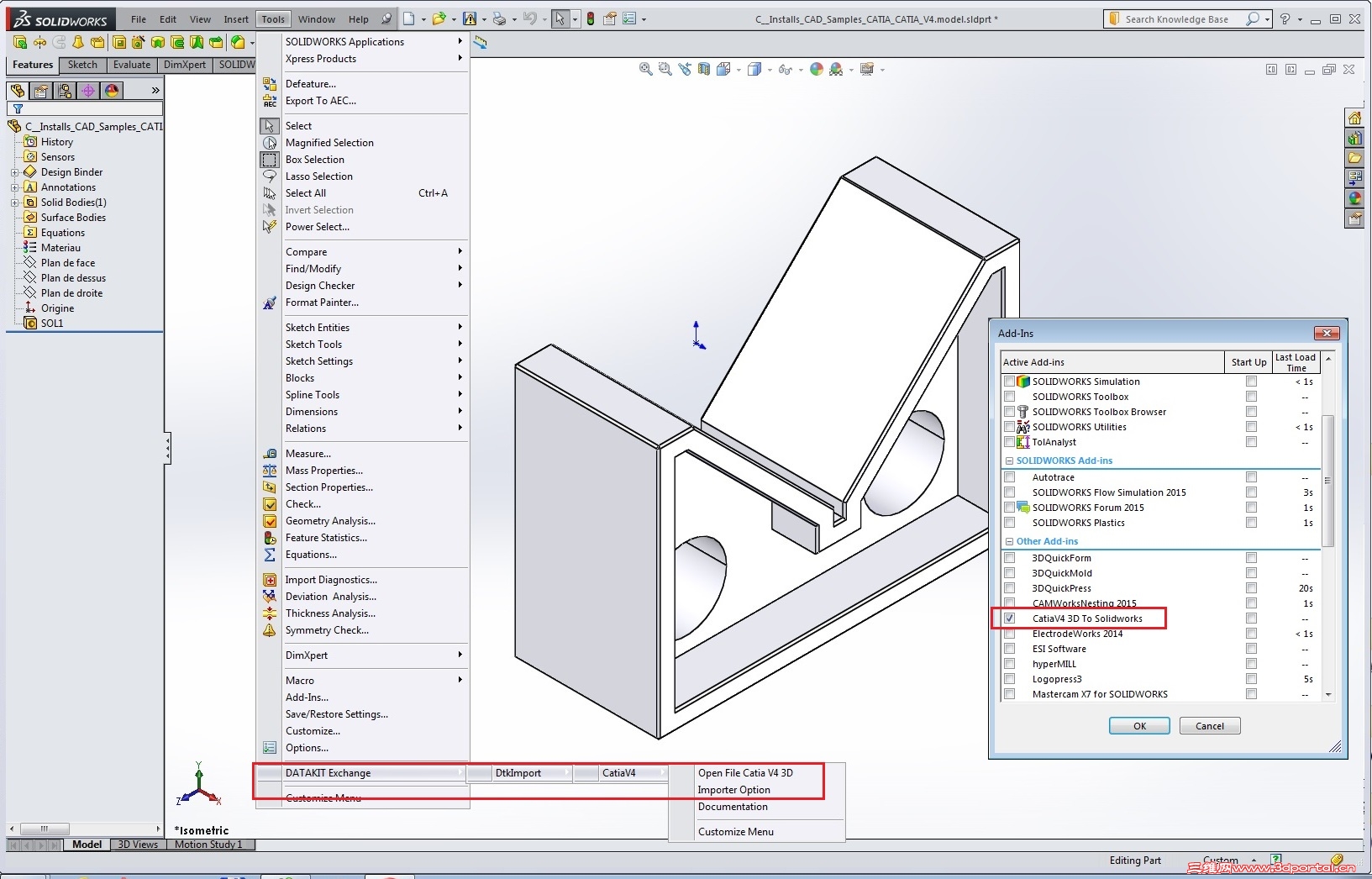Viewport: 1372px width, 879px height.
Task: Close the Add-Ins dialog
Action: click(1327, 333)
